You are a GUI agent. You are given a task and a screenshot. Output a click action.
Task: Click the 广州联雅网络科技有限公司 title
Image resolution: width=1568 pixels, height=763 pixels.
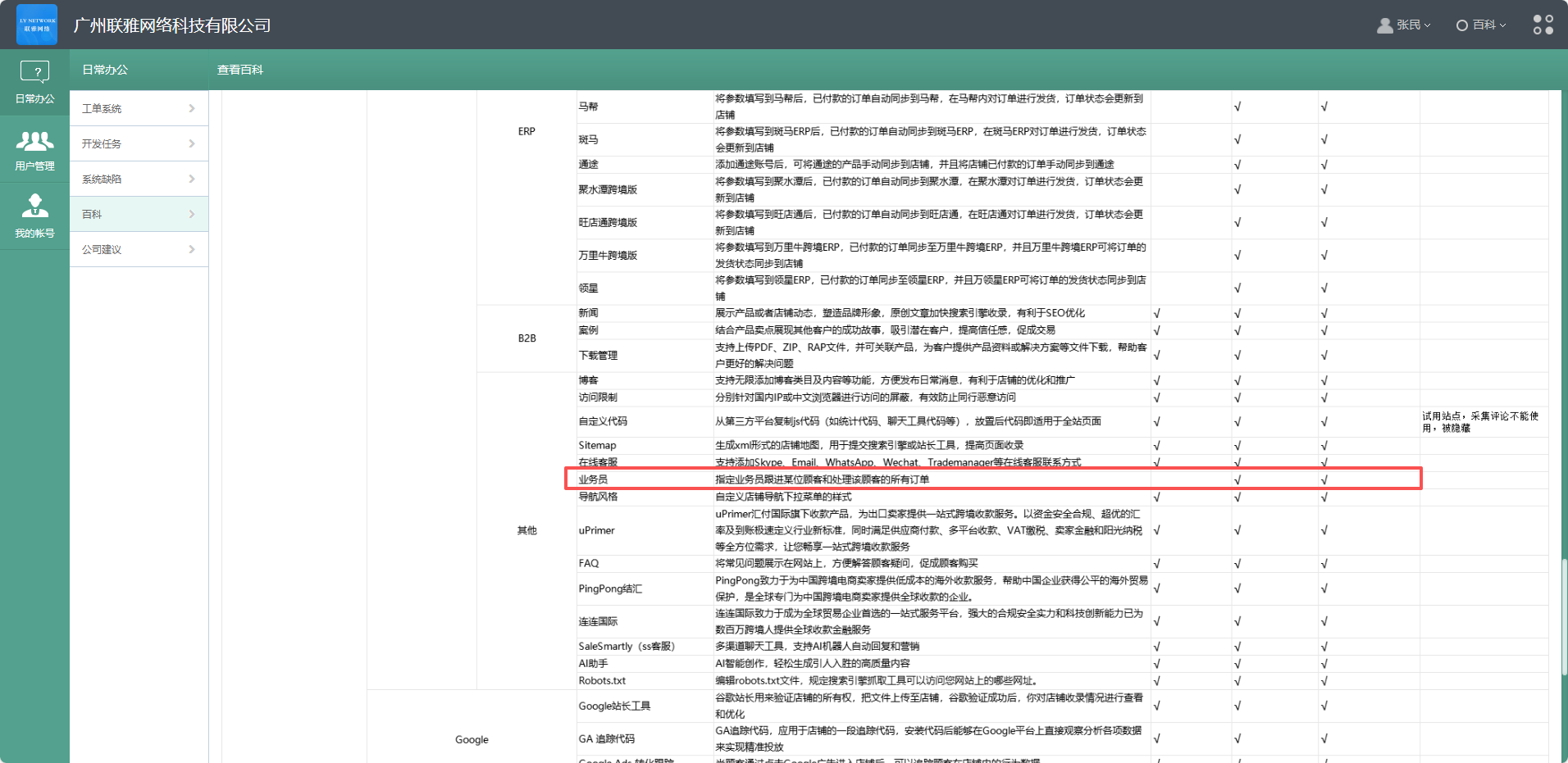click(172, 25)
